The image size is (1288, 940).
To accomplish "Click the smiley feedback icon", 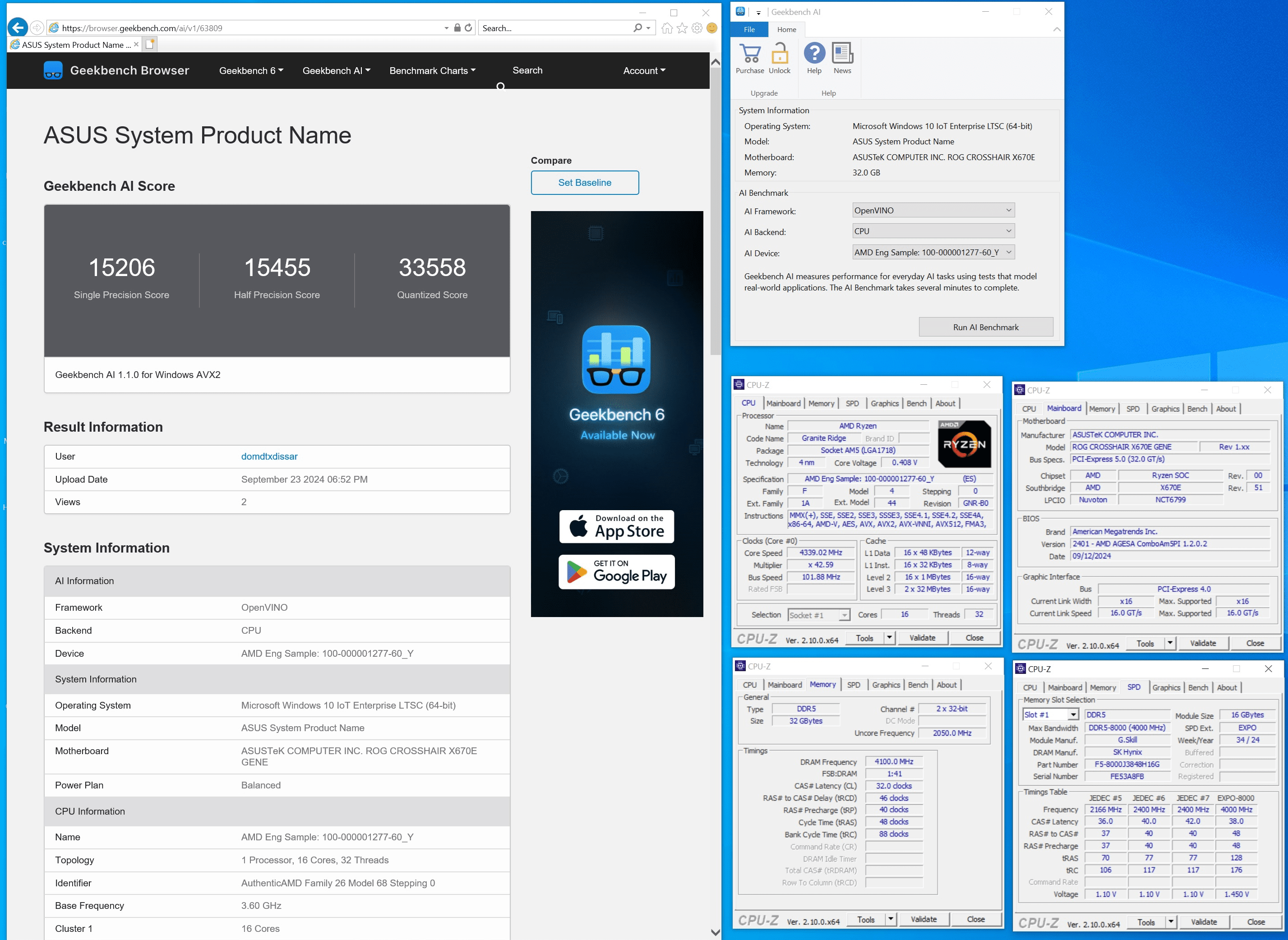I will (x=711, y=28).
